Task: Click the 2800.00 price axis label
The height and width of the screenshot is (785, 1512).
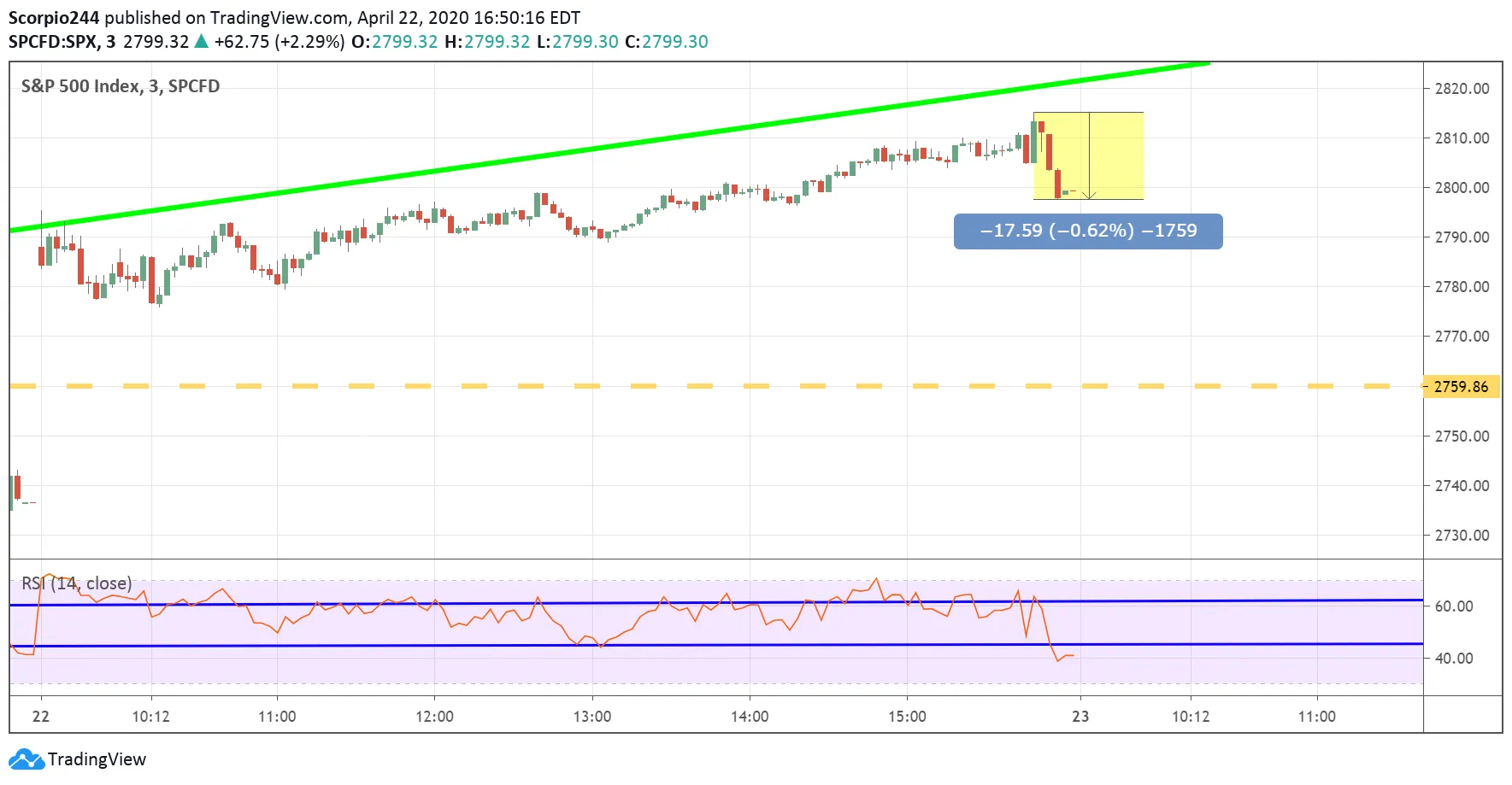Action: click(x=1462, y=188)
